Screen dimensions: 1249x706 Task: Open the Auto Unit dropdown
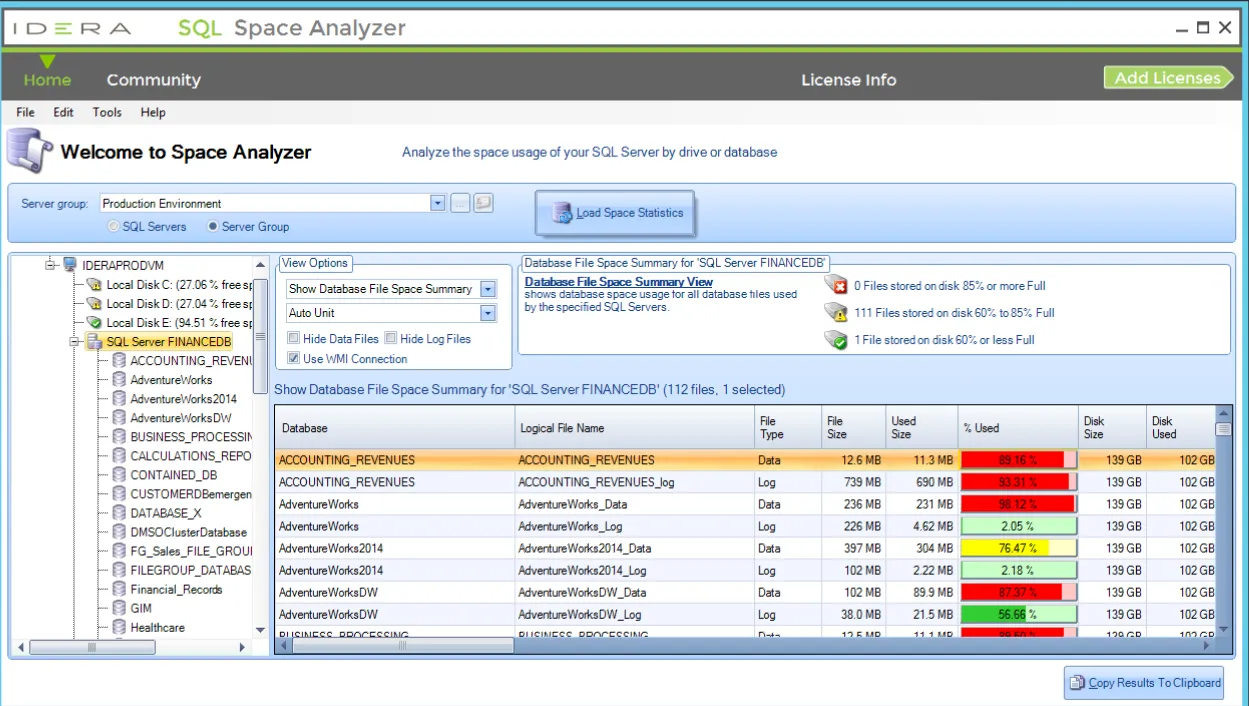click(x=487, y=312)
